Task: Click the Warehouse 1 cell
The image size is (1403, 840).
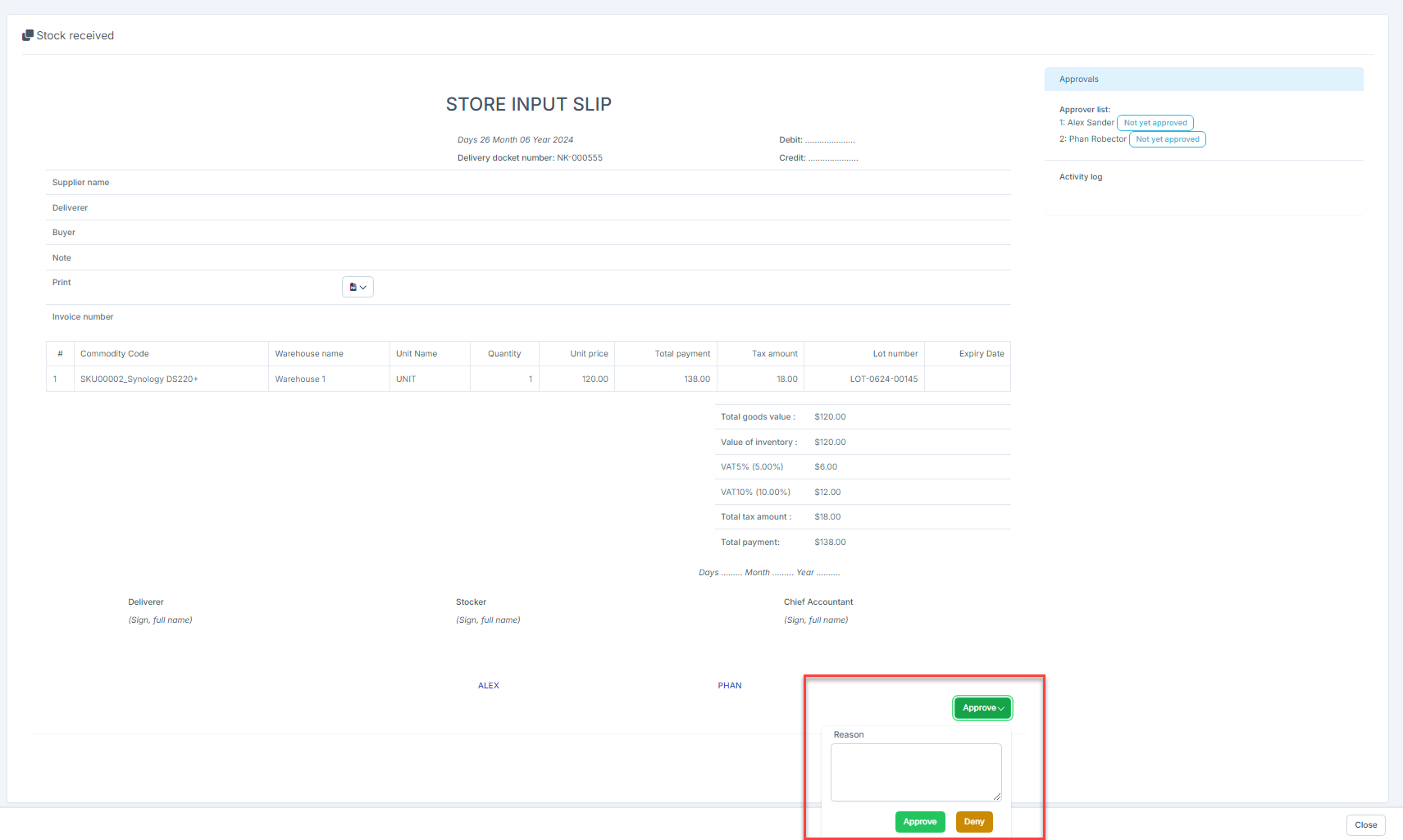Action: [300, 379]
